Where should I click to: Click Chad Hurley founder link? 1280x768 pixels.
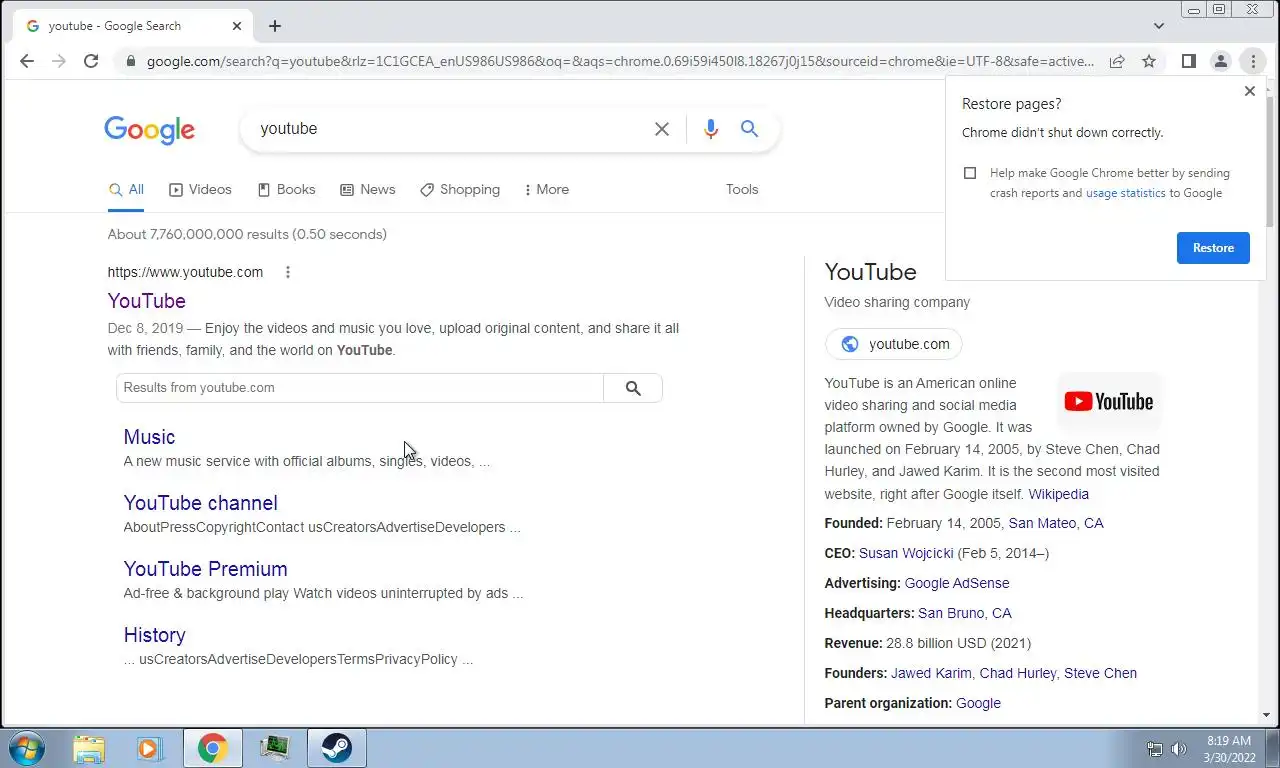(1018, 673)
